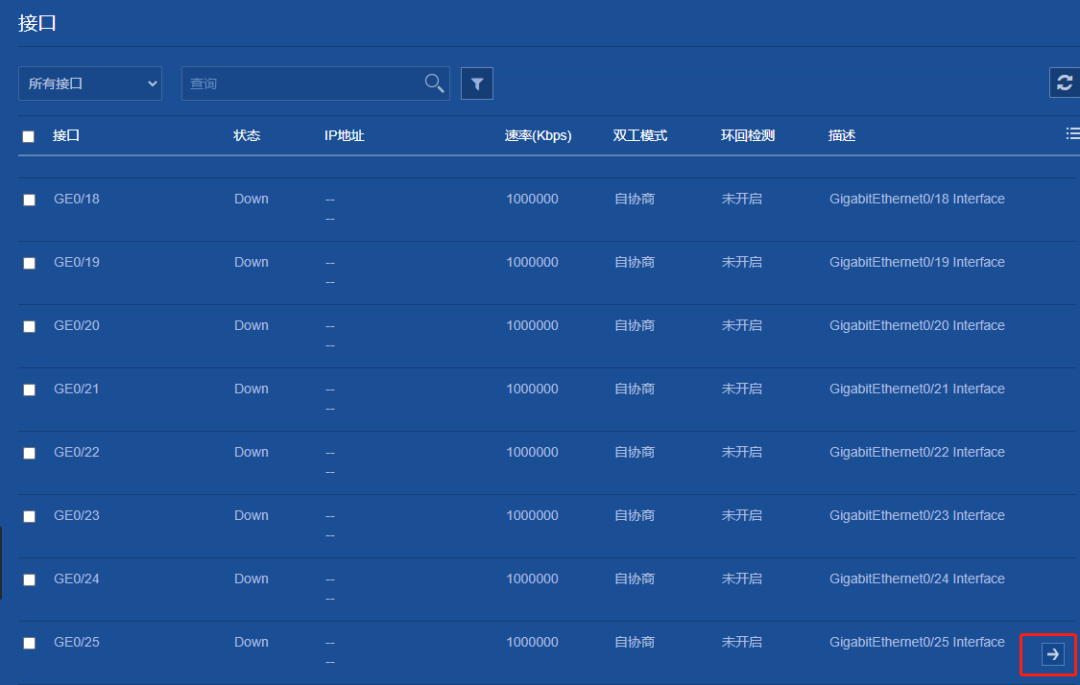The image size is (1080, 685).
Task: Click the Down status of GE0/24
Action: click(251, 579)
